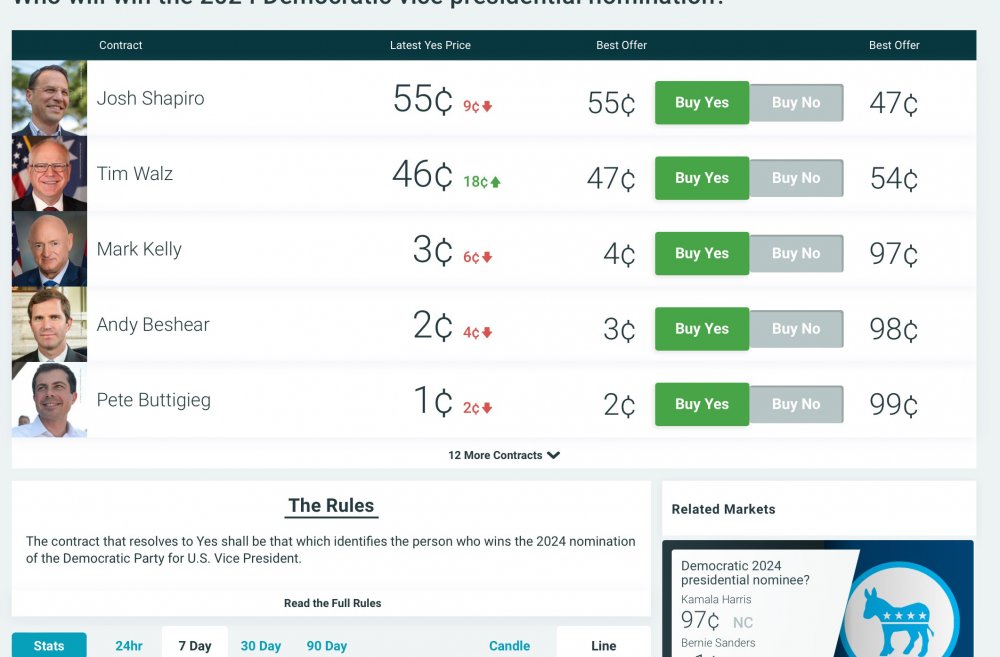
Task: Click Tim Walz's profile photo
Action: pyautogui.click(x=49, y=173)
